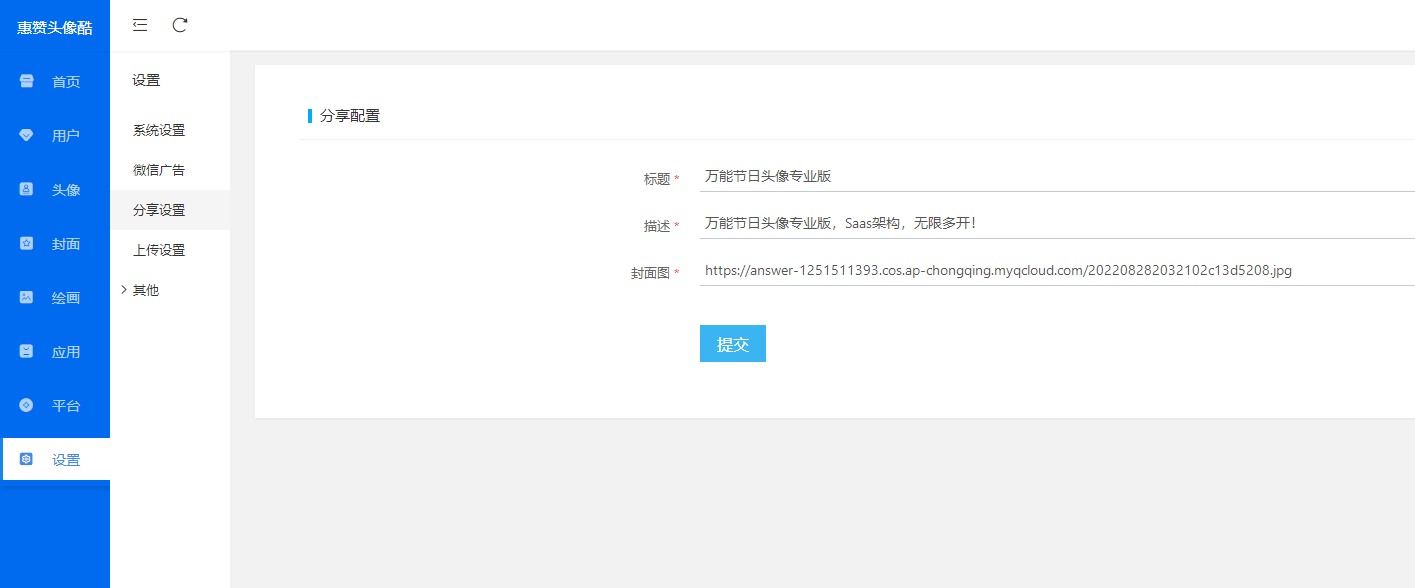The width and height of the screenshot is (1415, 588).
Task: Collapse the sidebar with the menu-fold icon
Action: (140, 25)
